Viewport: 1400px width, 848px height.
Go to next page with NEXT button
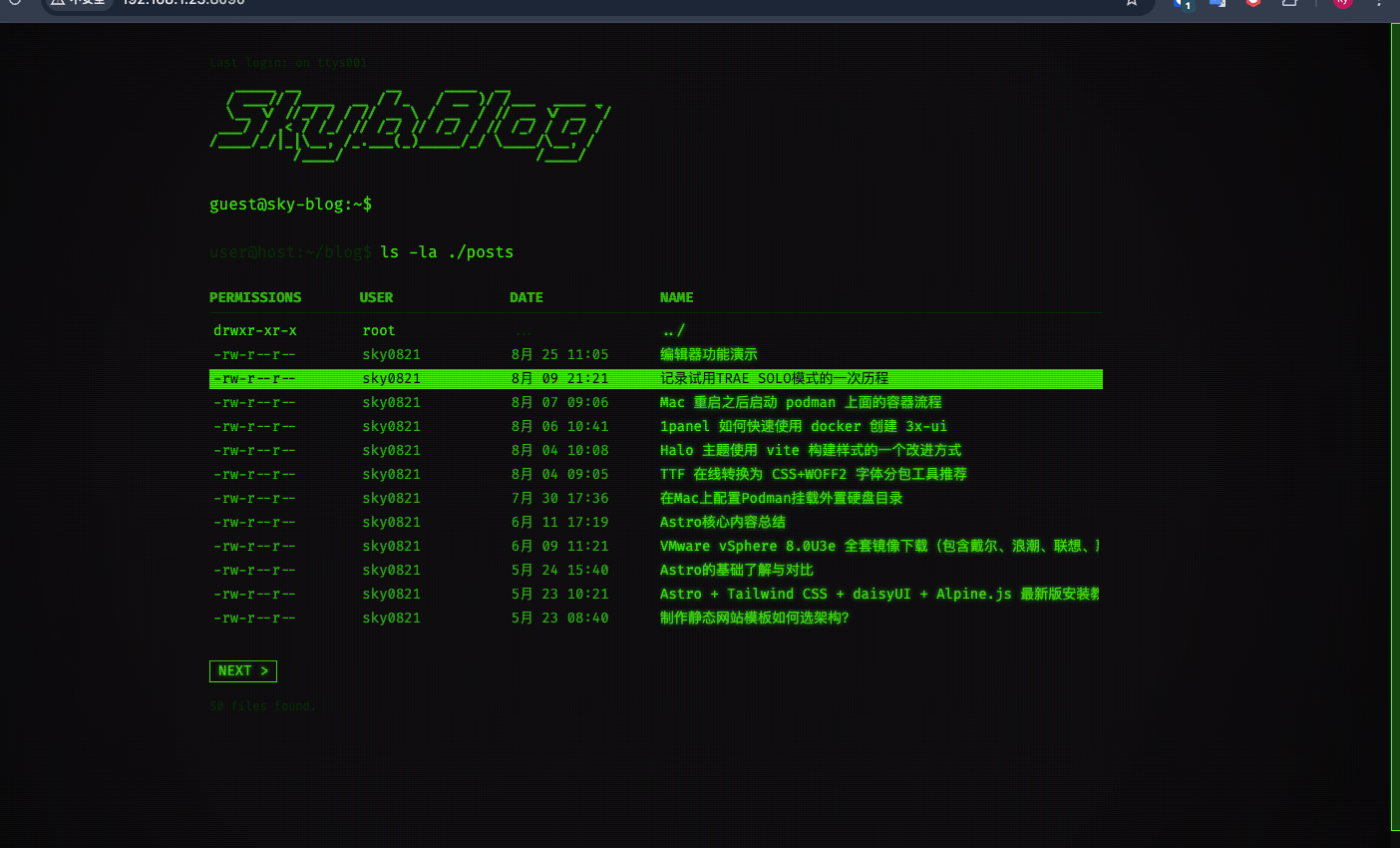click(x=243, y=671)
